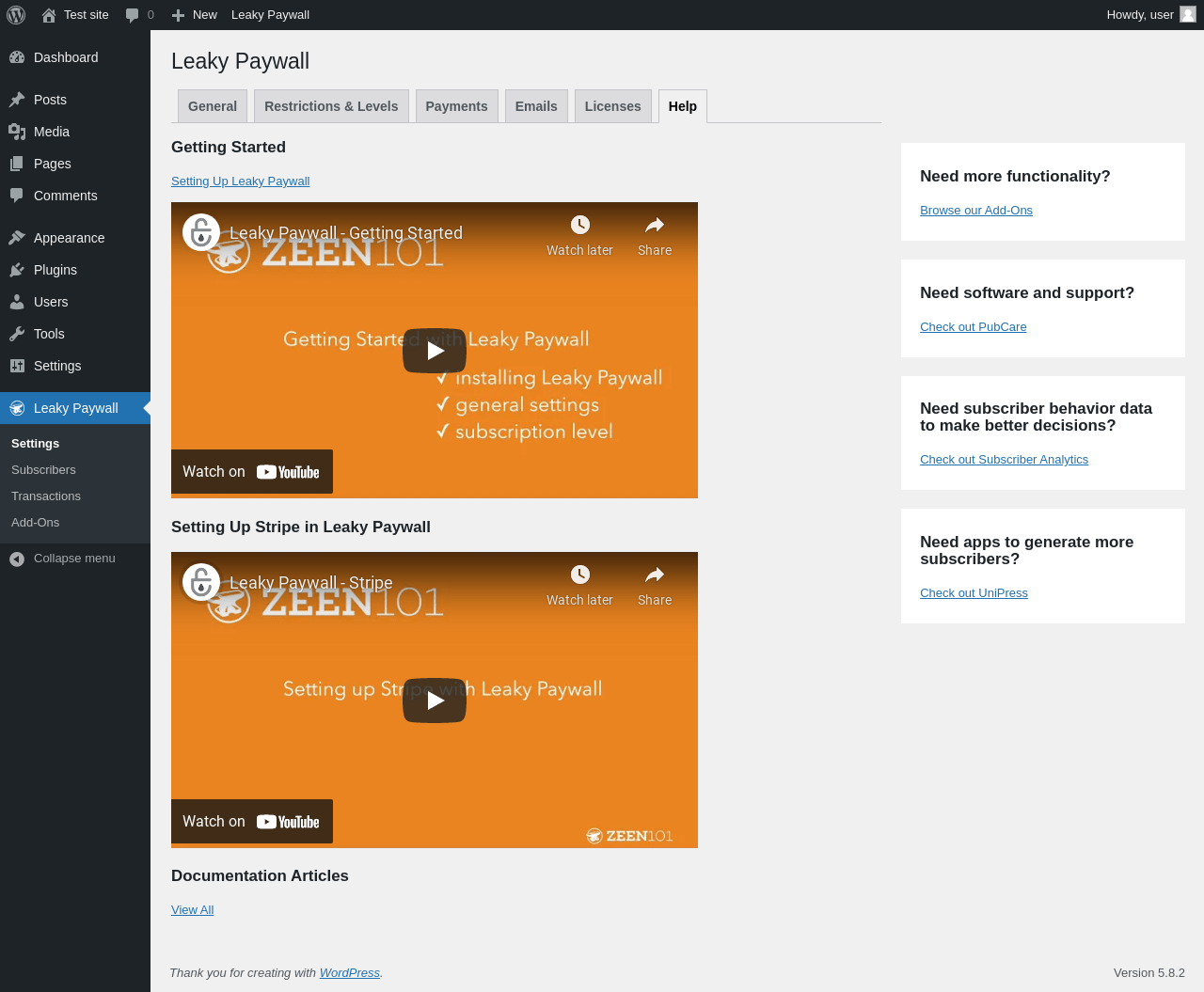Click the Posts pushpin icon
1204x992 pixels.
coord(17,100)
